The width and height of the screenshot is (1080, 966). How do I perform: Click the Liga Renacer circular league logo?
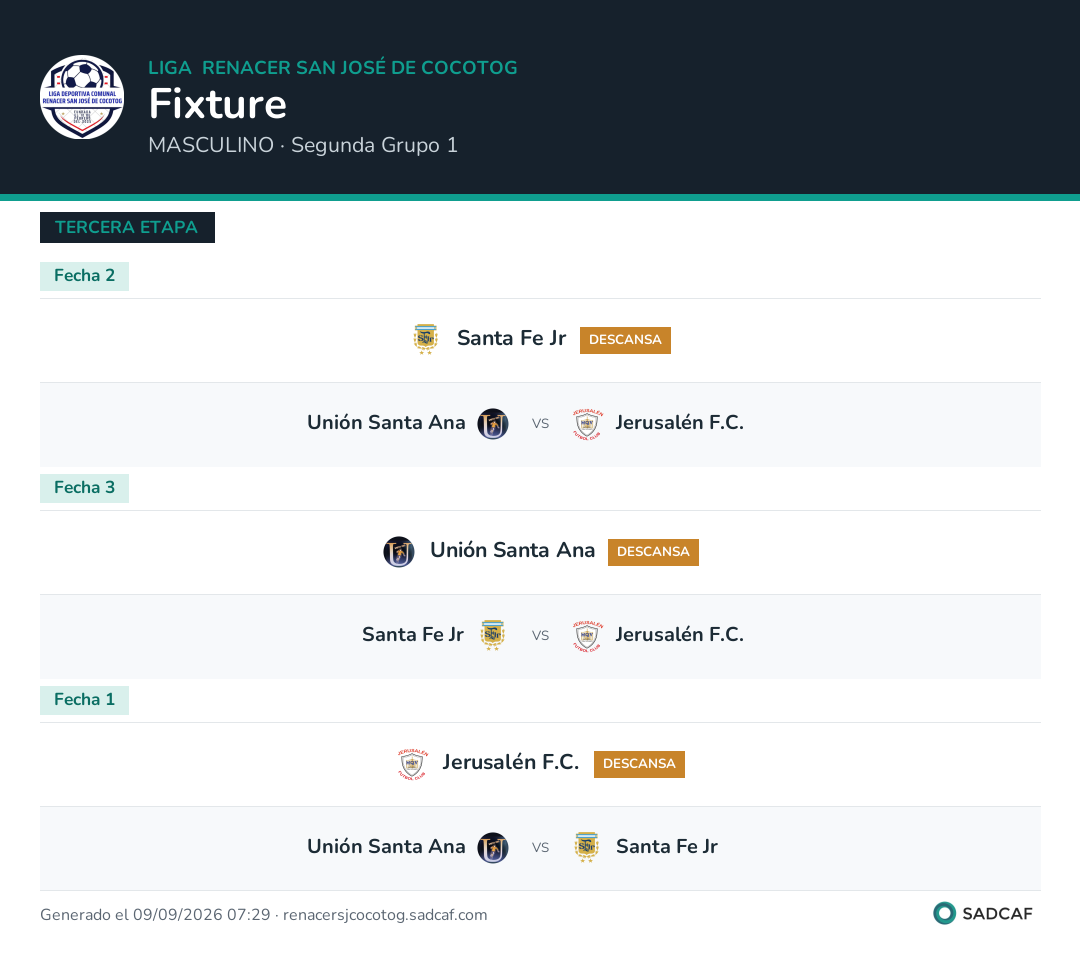tap(82, 97)
